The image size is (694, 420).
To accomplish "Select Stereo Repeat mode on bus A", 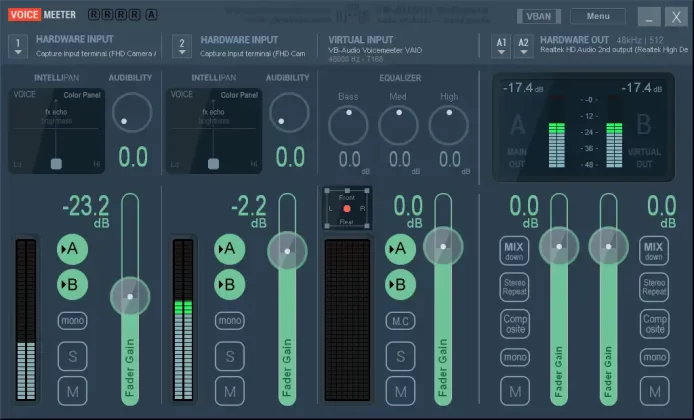I will (x=514, y=287).
